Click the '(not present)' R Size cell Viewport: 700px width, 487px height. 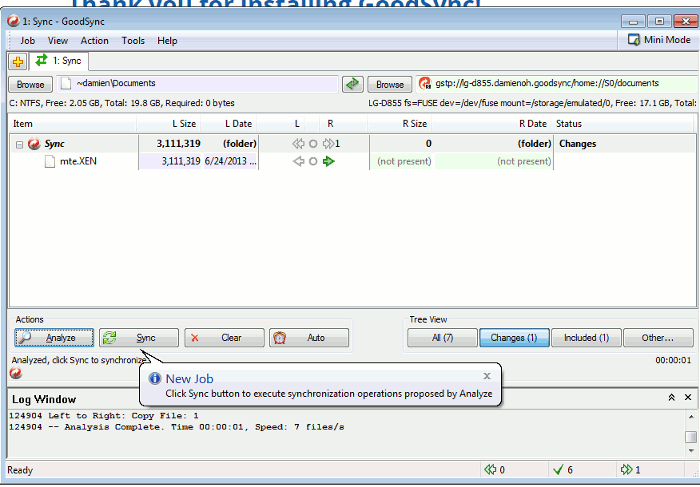[x=404, y=161]
